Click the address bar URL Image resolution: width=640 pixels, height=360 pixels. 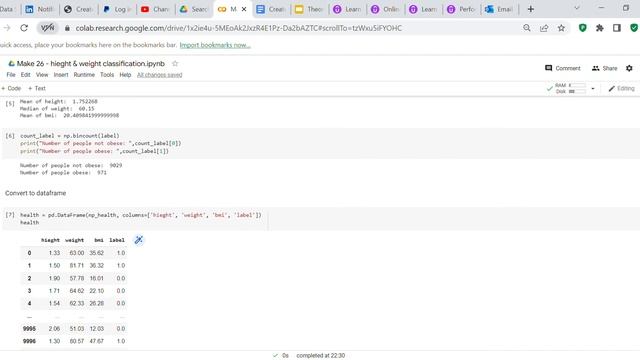[x=238, y=28]
